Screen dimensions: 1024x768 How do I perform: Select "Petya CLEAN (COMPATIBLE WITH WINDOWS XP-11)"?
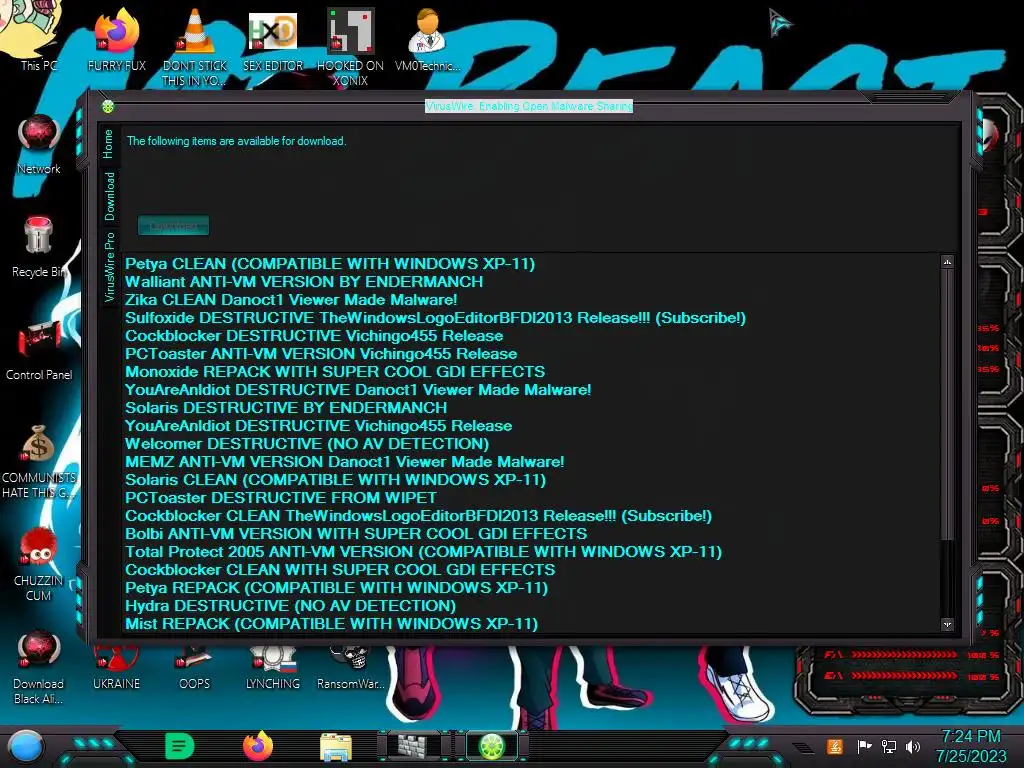pos(330,264)
